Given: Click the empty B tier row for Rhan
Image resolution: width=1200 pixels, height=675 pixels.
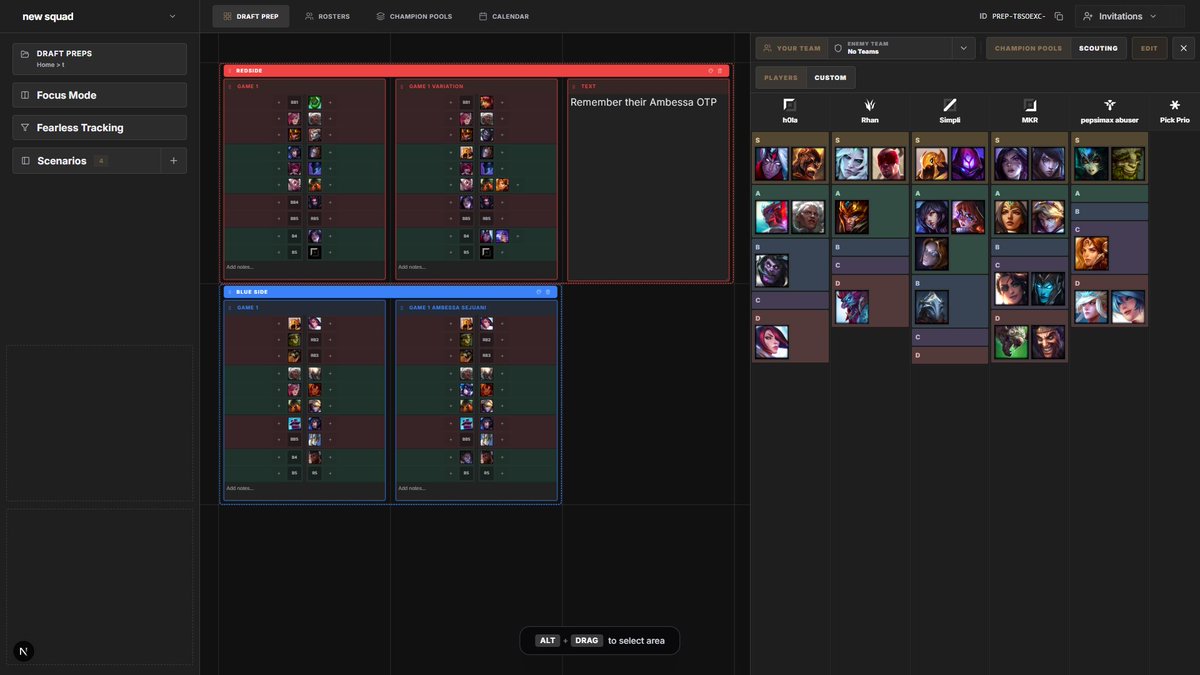Looking at the screenshot, I should point(870,247).
